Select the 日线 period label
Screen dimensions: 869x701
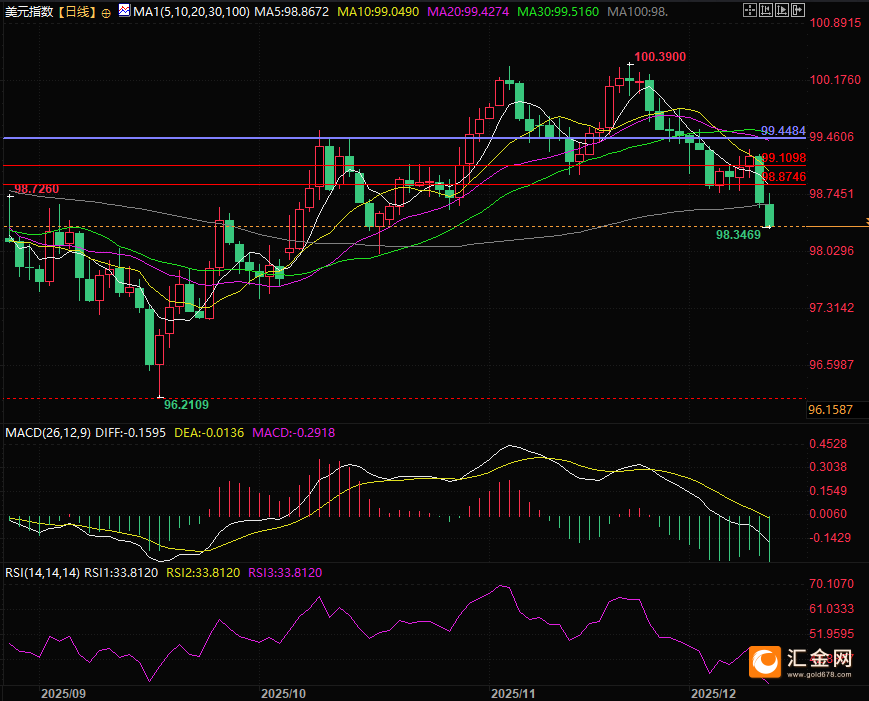(x=77, y=13)
